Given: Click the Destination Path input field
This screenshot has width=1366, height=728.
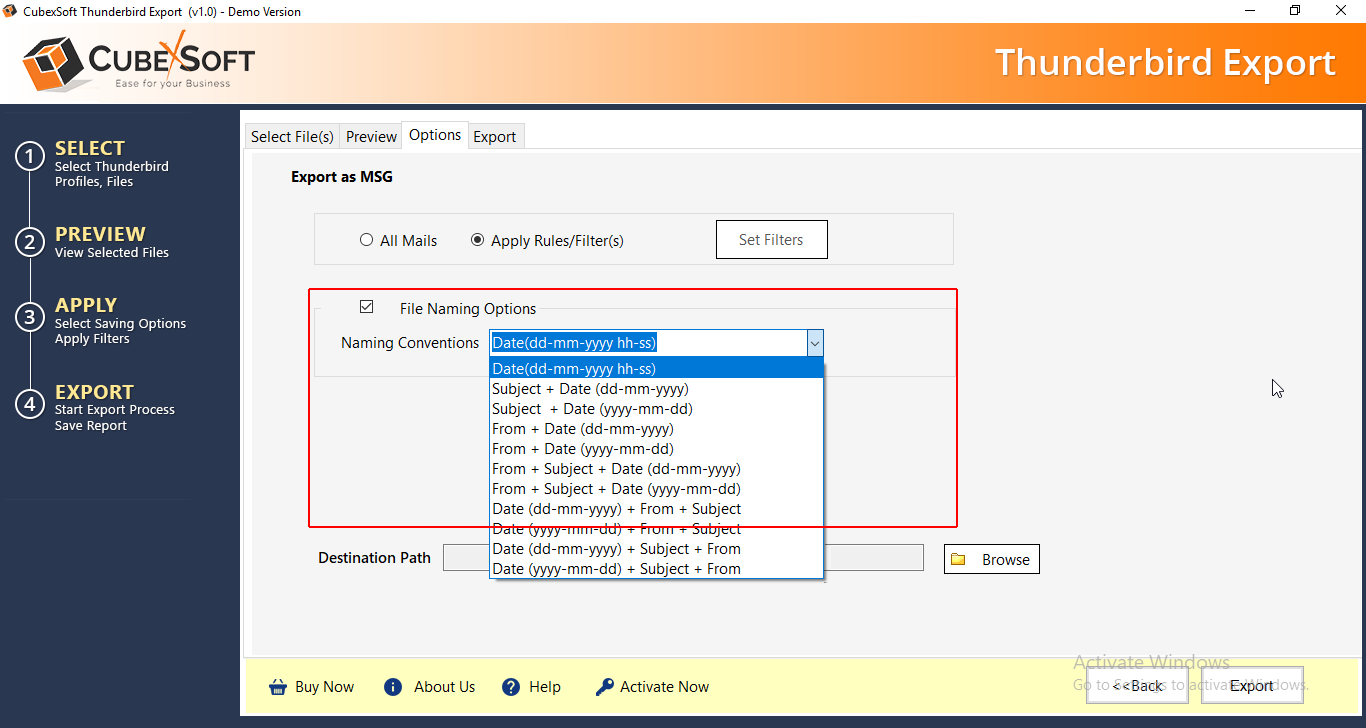Looking at the screenshot, I should 683,558.
